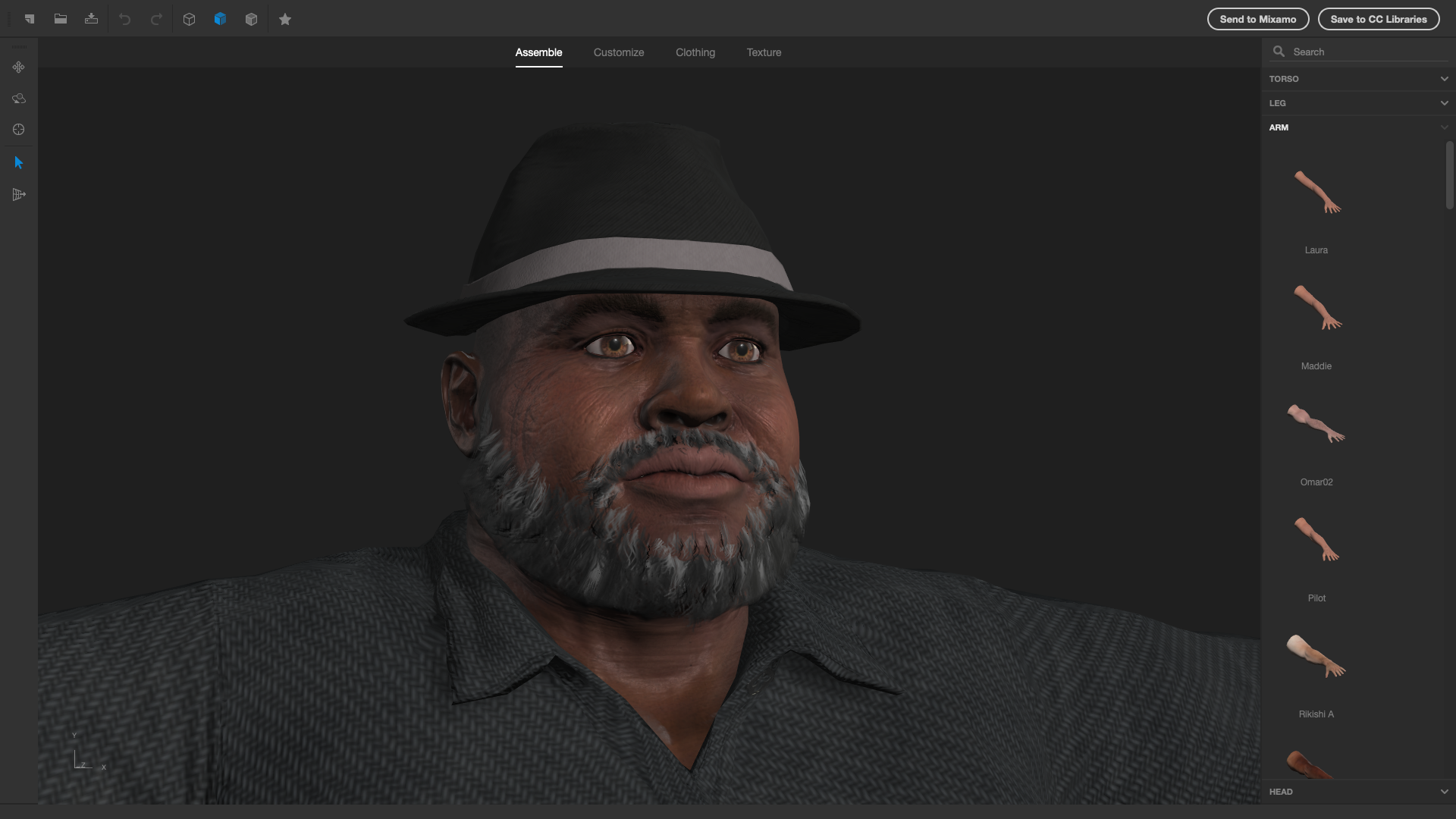Click the Send to Mixamo button

point(1257,19)
